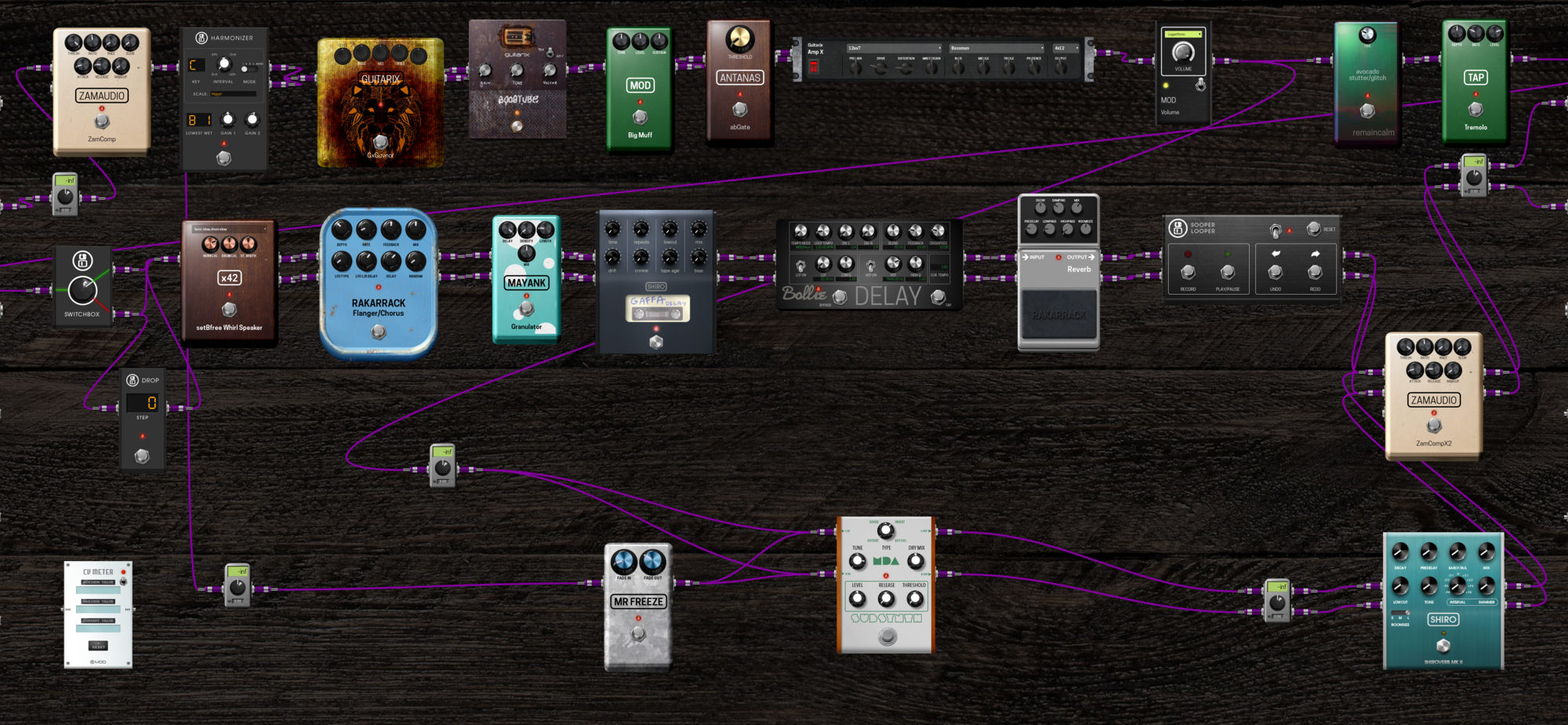Click the Bollie Delay Blend knob
Image resolution: width=1568 pixels, height=725 pixels.
(893, 231)
